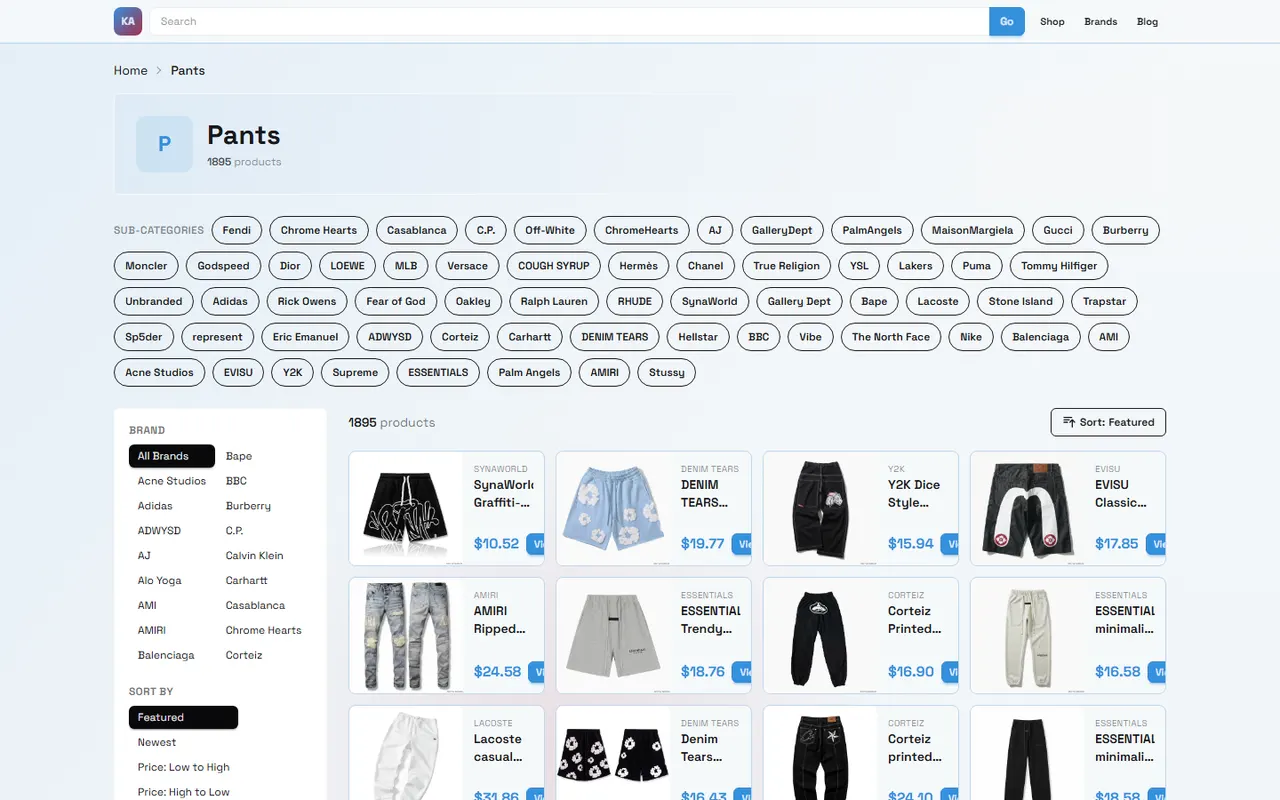
Task: Click the View button for $10.52 item
Action: 535,544
